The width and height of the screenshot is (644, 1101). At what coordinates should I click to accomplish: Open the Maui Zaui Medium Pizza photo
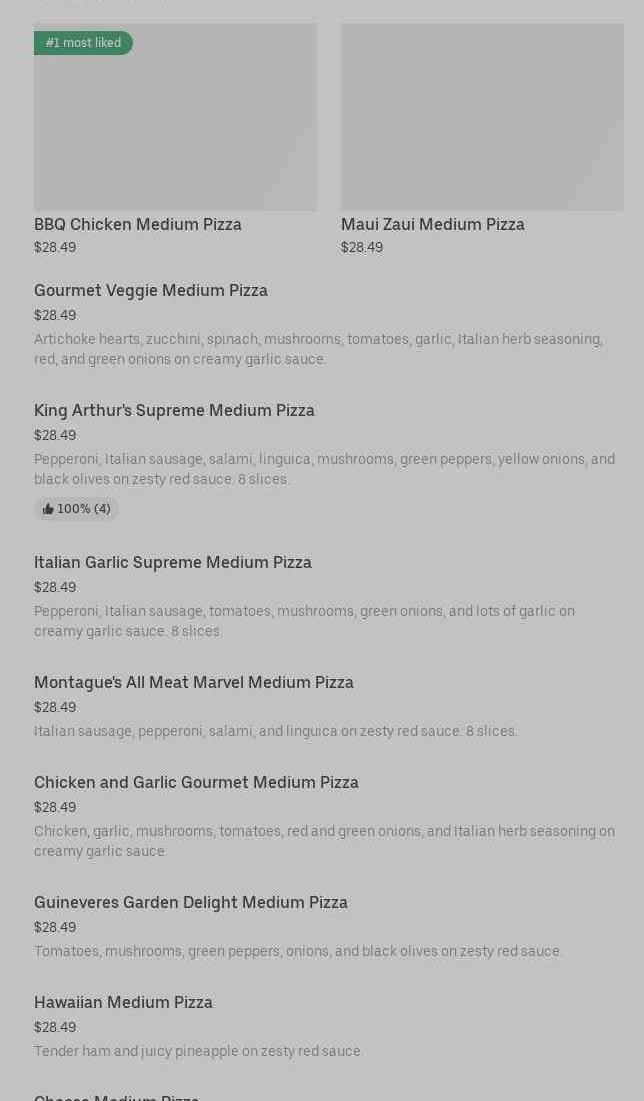click(x=482, y=117)
